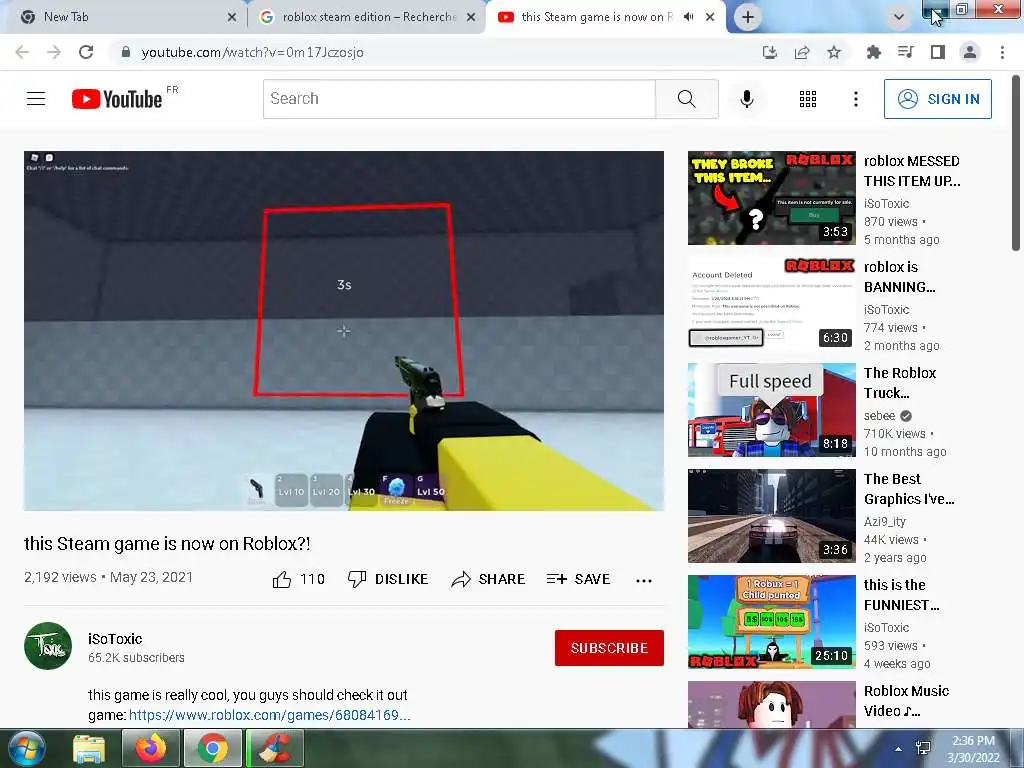Launch Firefox from the taskbar
This screenshot has height=768, width=1024.
151,748
